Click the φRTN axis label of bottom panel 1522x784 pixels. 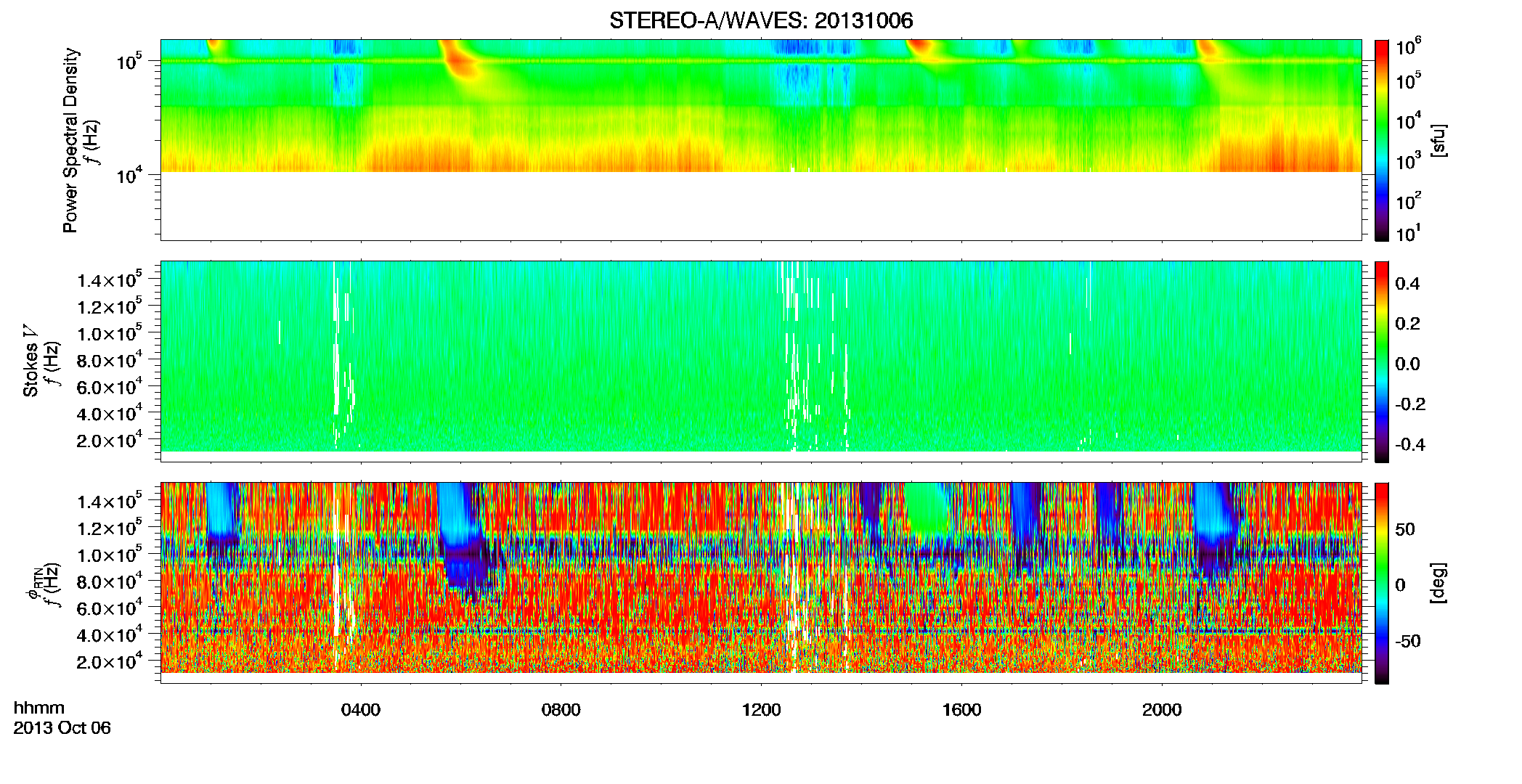click(33, 584)
